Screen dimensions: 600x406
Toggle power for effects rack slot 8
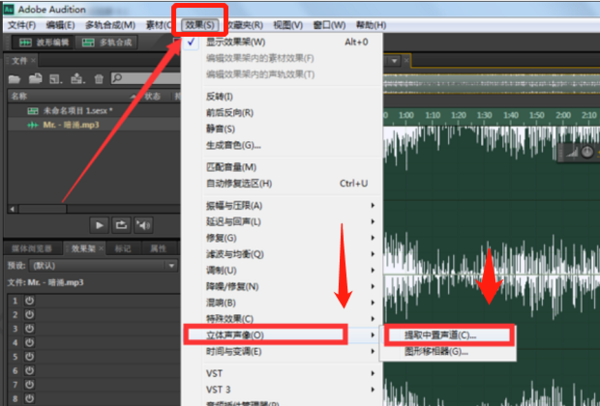click(x=29, y=398)
